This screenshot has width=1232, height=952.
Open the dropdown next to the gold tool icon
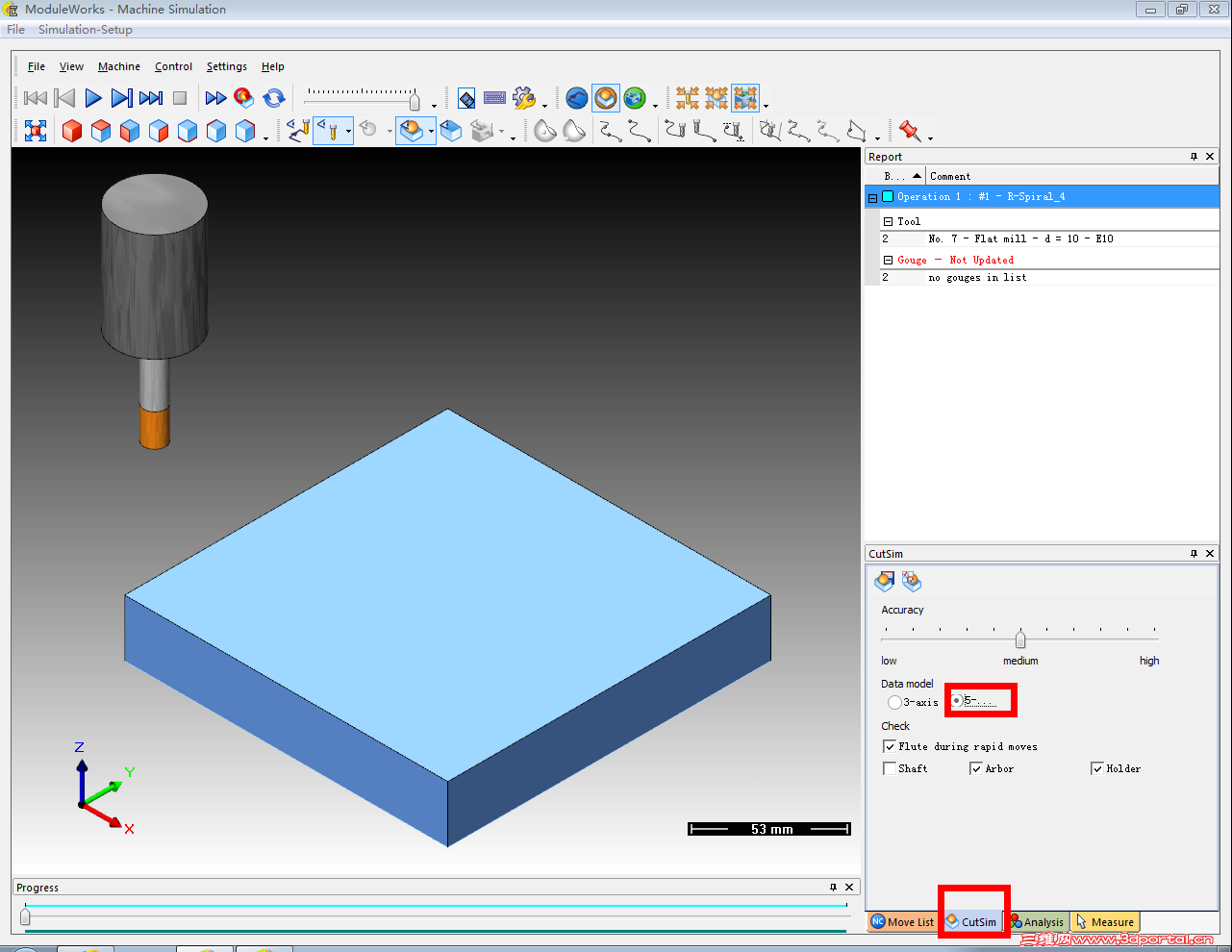pos(348,132)
